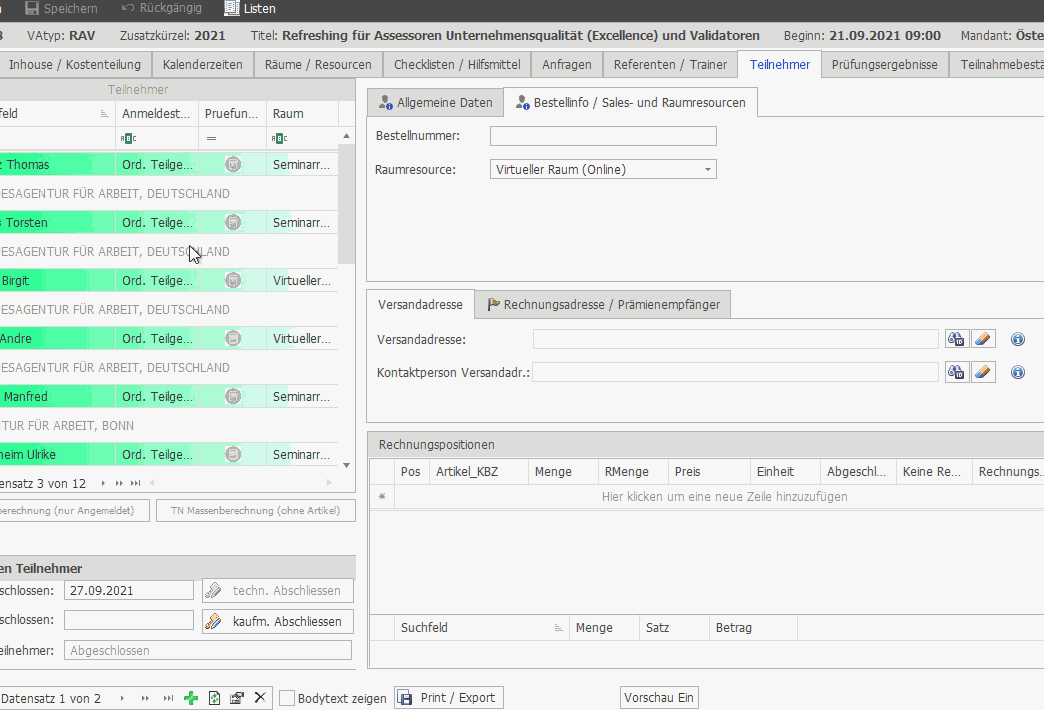Show info for Kontaktperson Versandadr.
The image size is (1044, 710).
(1018, 372)
